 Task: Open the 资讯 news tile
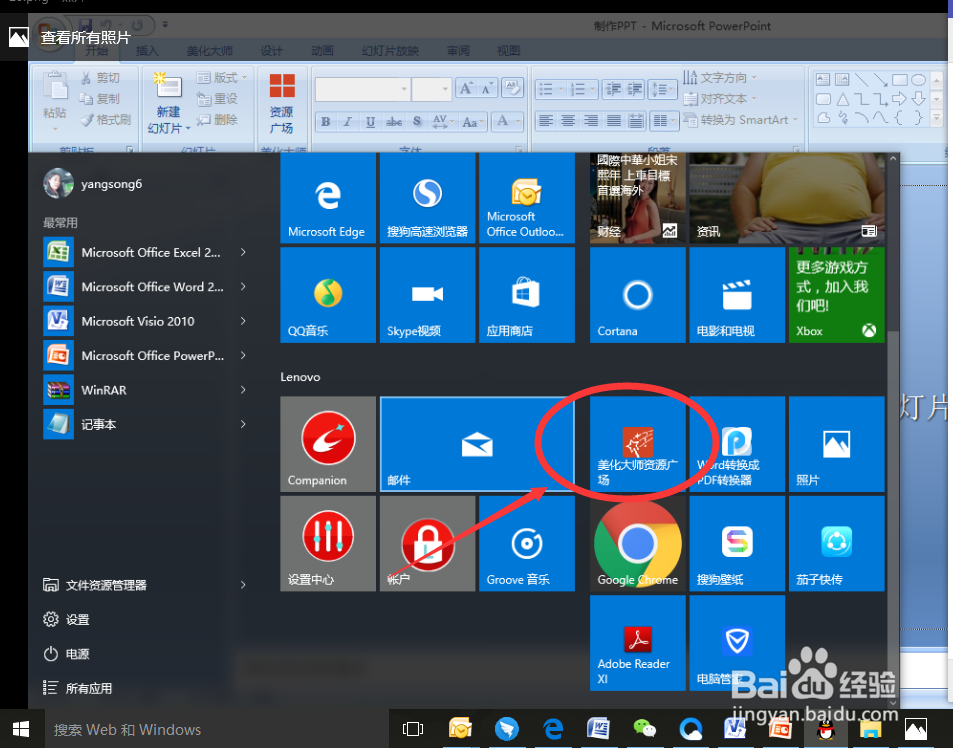pos(786,198)
